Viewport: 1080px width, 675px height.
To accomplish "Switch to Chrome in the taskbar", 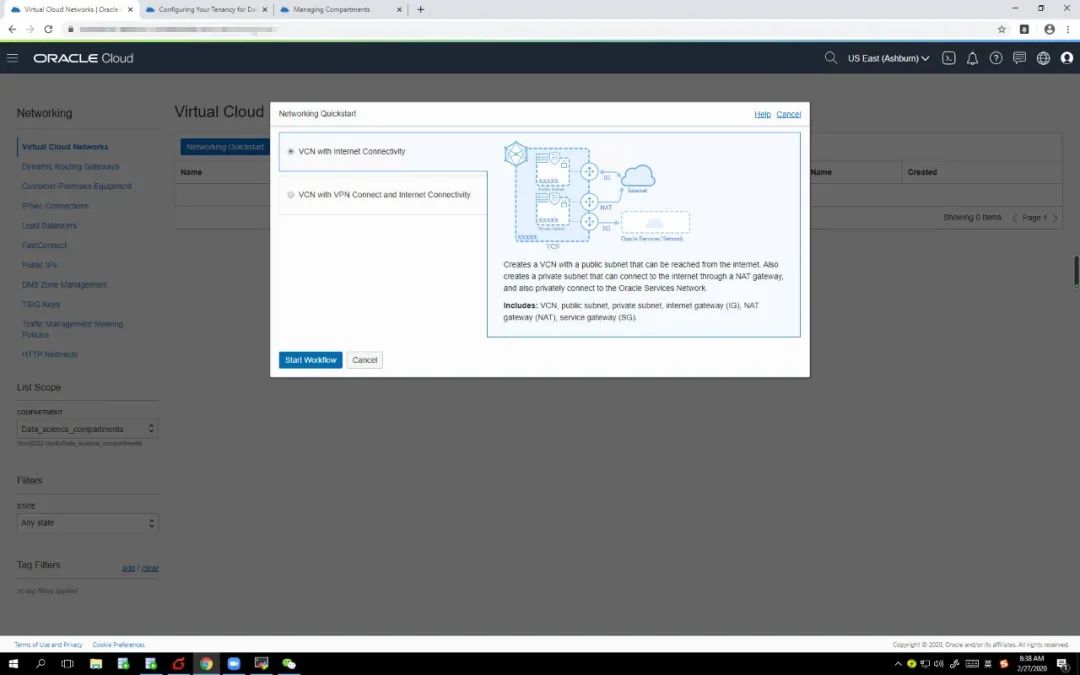I will (206, 664).
